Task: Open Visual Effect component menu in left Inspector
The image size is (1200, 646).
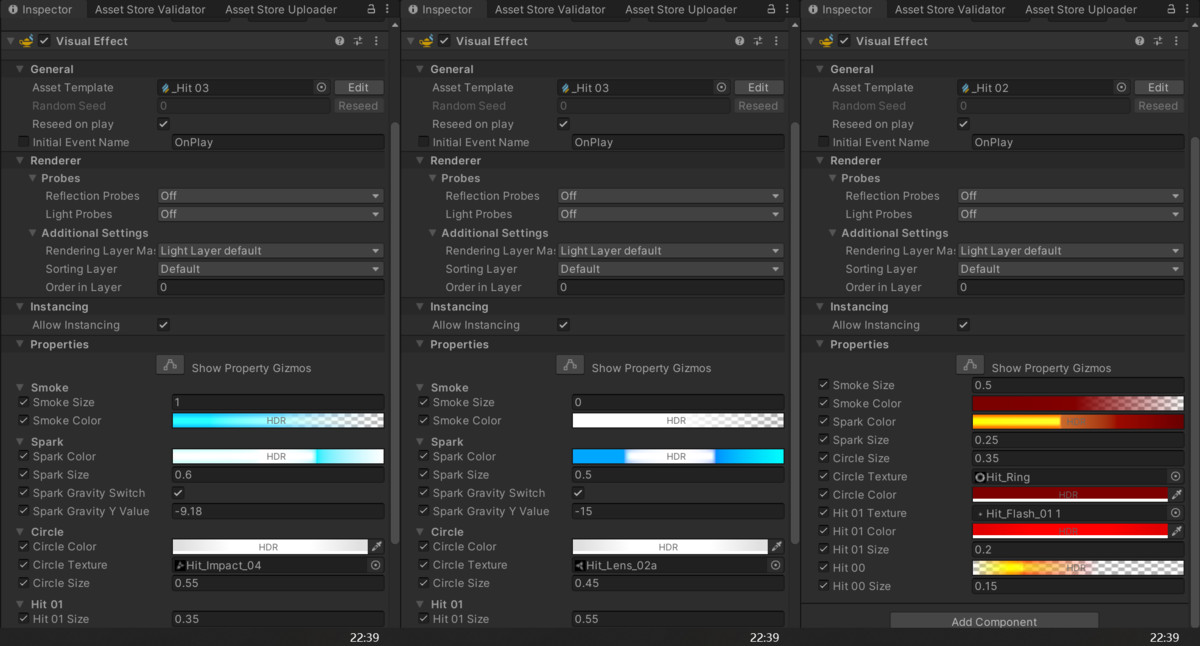Action: 376,41
